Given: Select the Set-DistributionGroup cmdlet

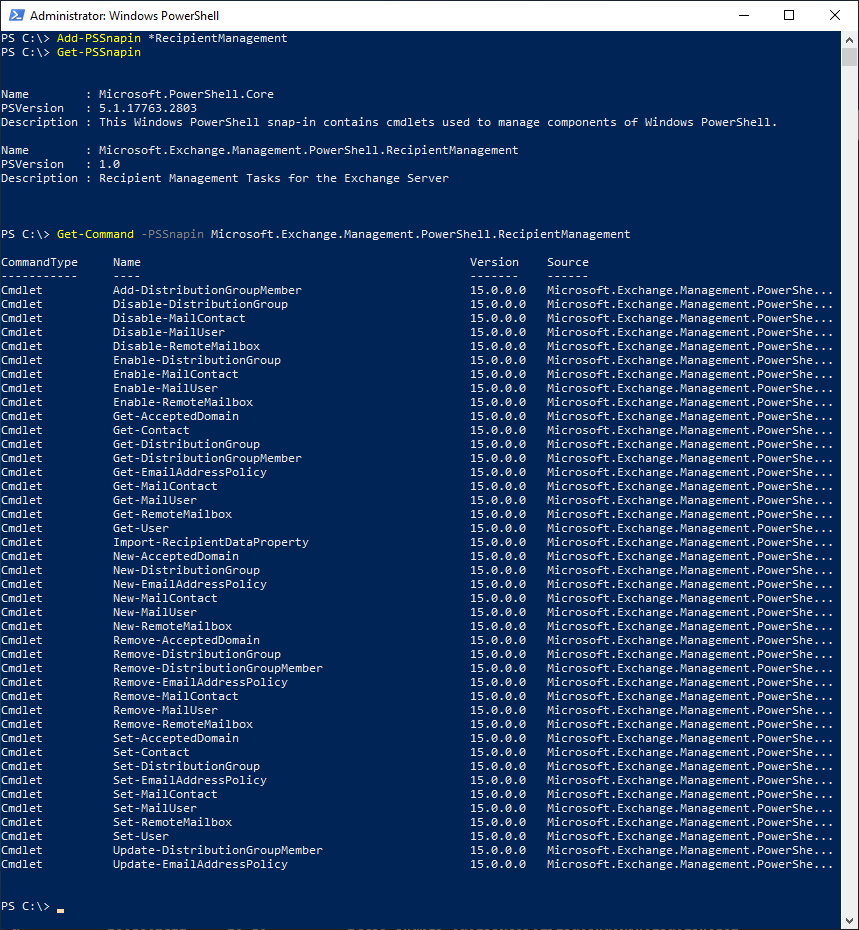Looking at the screenshot, I should 186,766.
